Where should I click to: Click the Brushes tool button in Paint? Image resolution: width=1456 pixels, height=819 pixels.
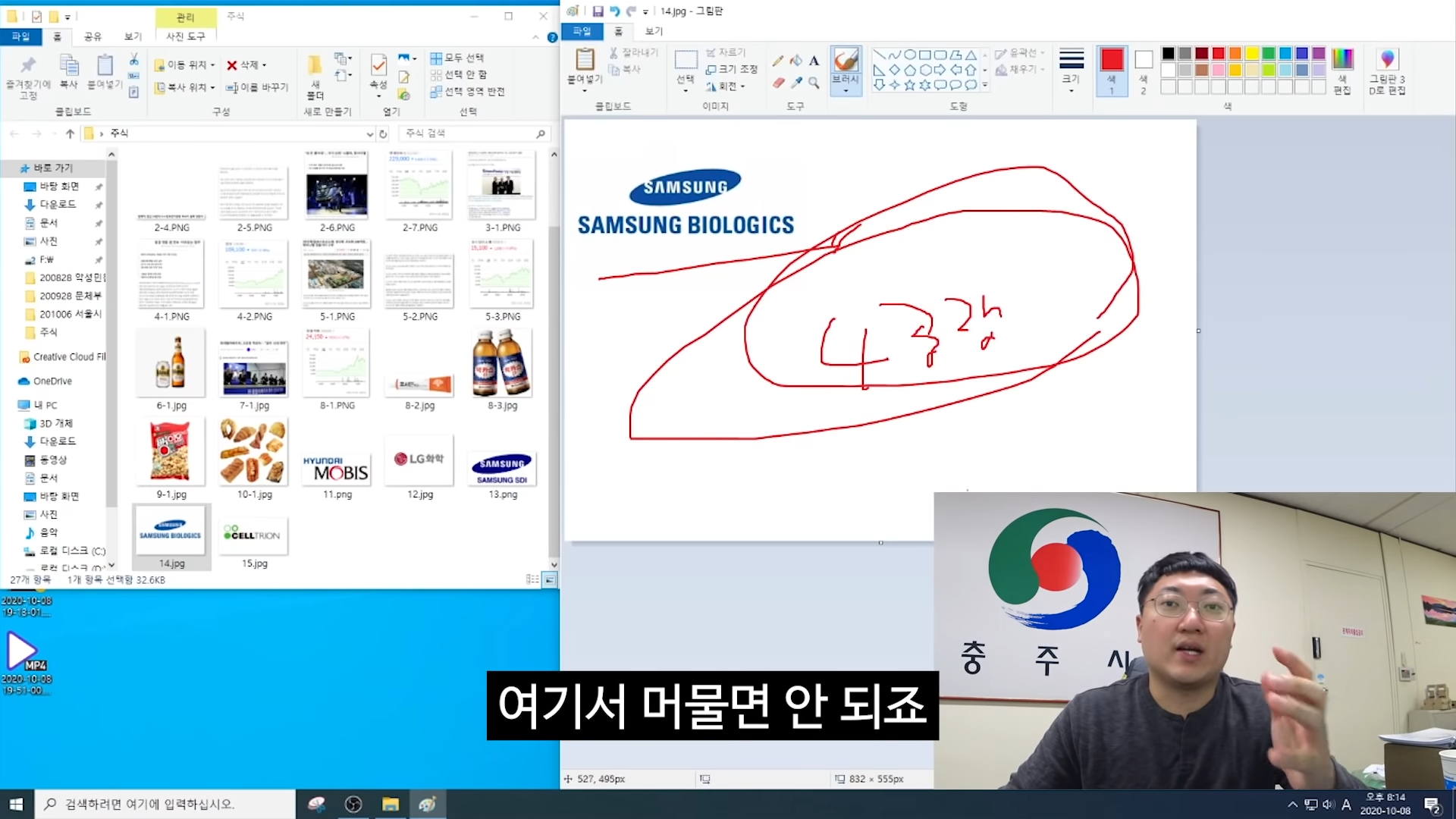point(846,71)
